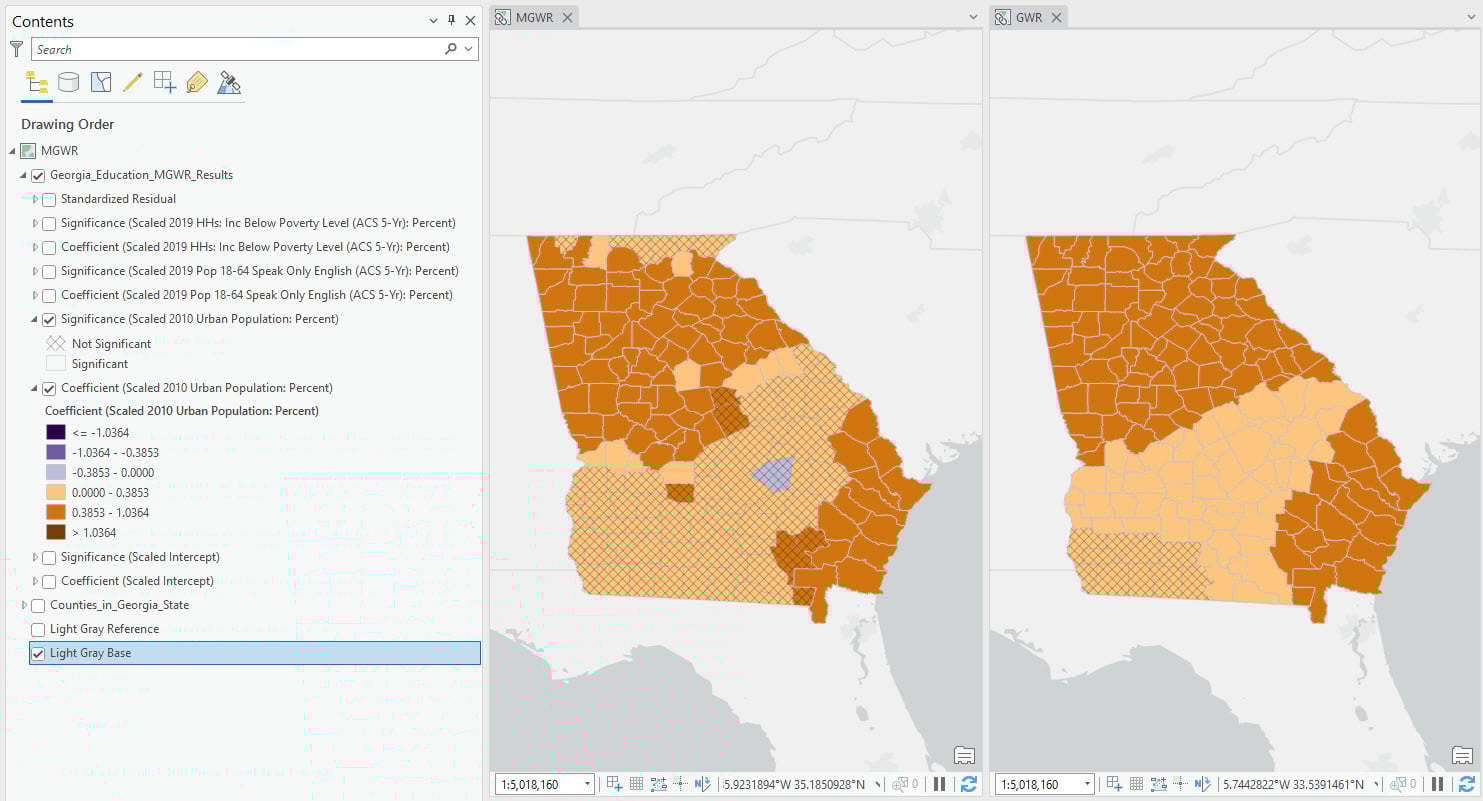Switch to List By Data Source view
The width and height of the screenshot is (1483, 801).
click(x=68, y=83)
